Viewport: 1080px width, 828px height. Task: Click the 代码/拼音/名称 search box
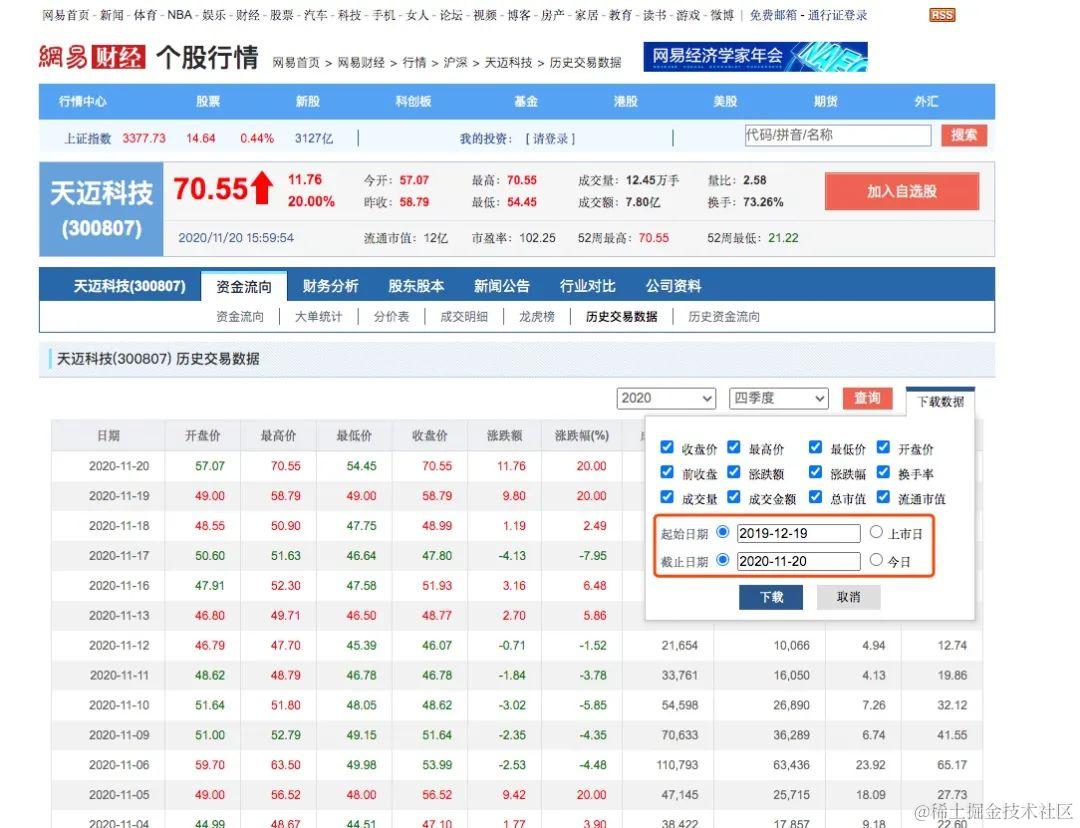(838, 135)
